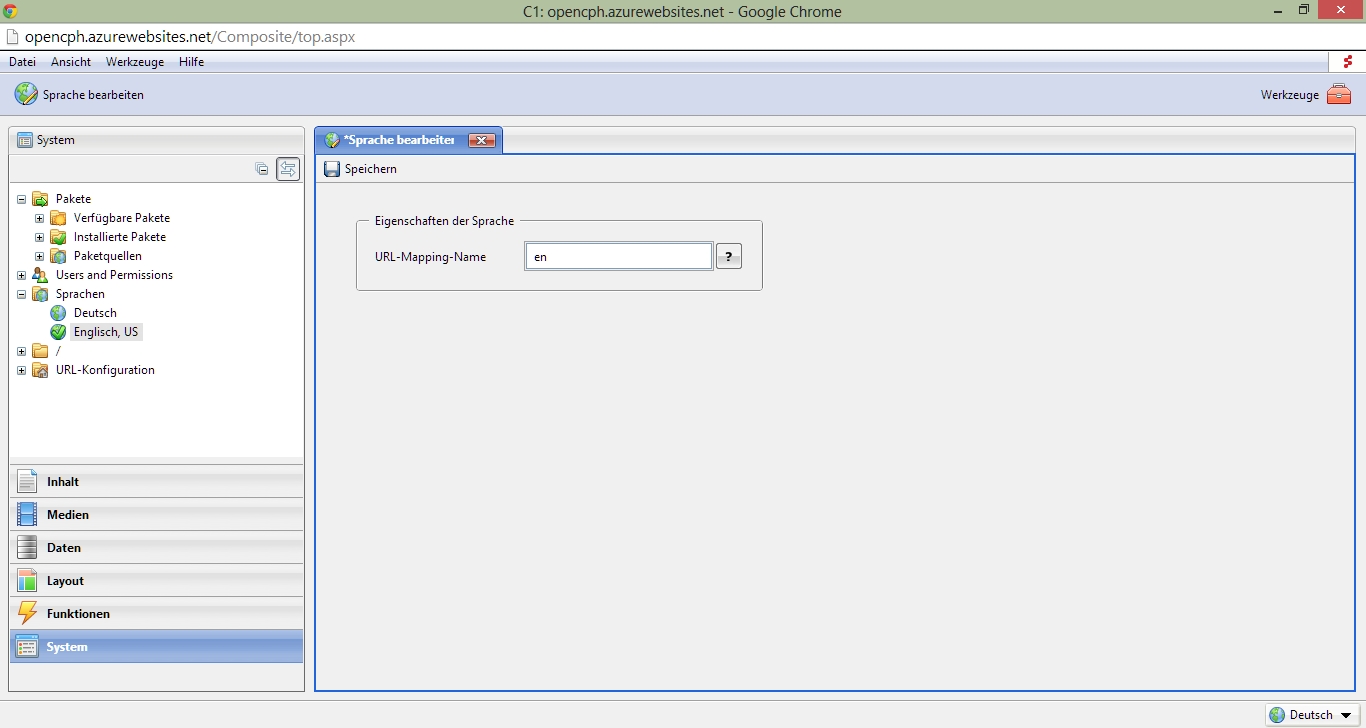Click the red icon in menu bar corner
The height and width of the screenshot is (728, 1366).
1347,62
